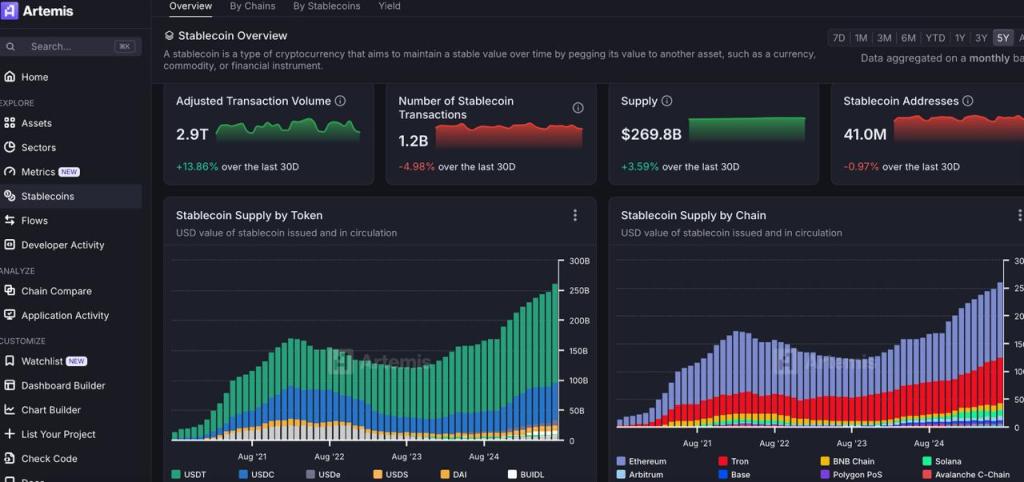This screenshot has height=482, width=1024.
Task: Open the Stablecoin Supply by Token options menu
Action: coord(575,215)
